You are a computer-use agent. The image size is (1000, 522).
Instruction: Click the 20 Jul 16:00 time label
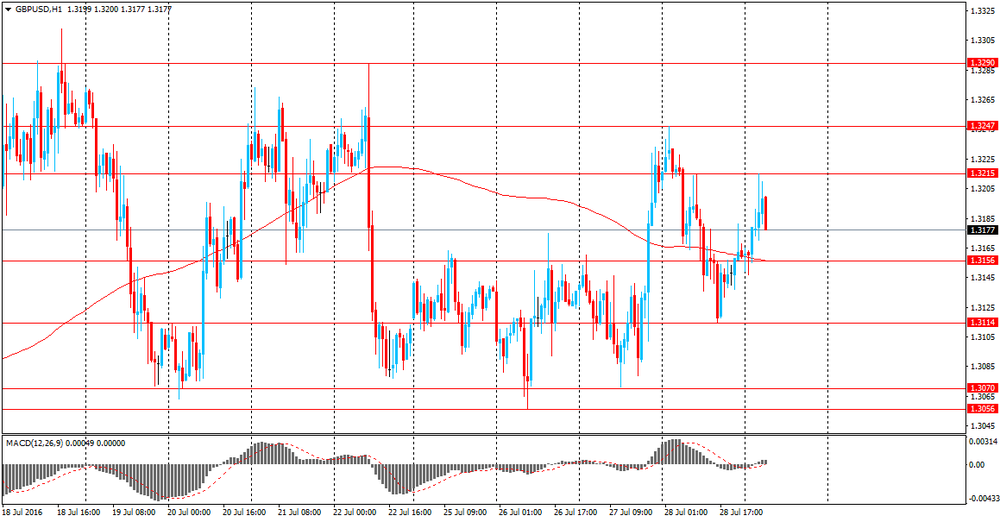(x=244, y=512)
